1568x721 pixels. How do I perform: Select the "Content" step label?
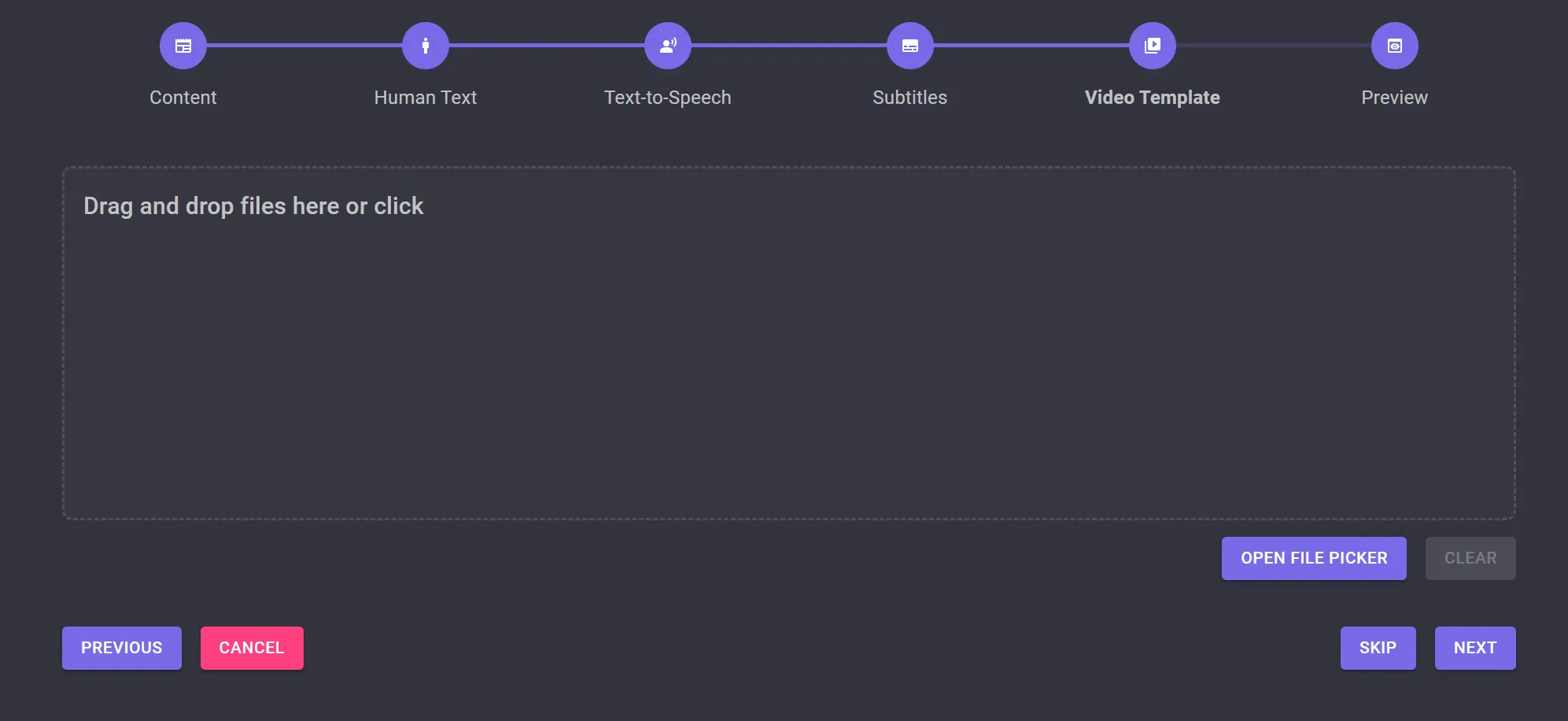tap(183, 98)
